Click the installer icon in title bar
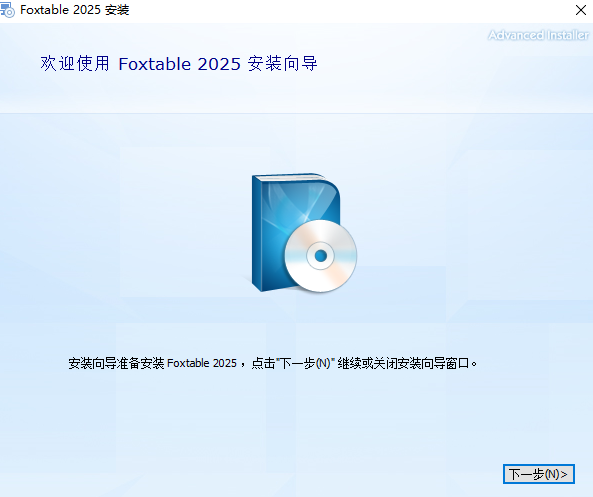593x497 pixels. [7, 10]
